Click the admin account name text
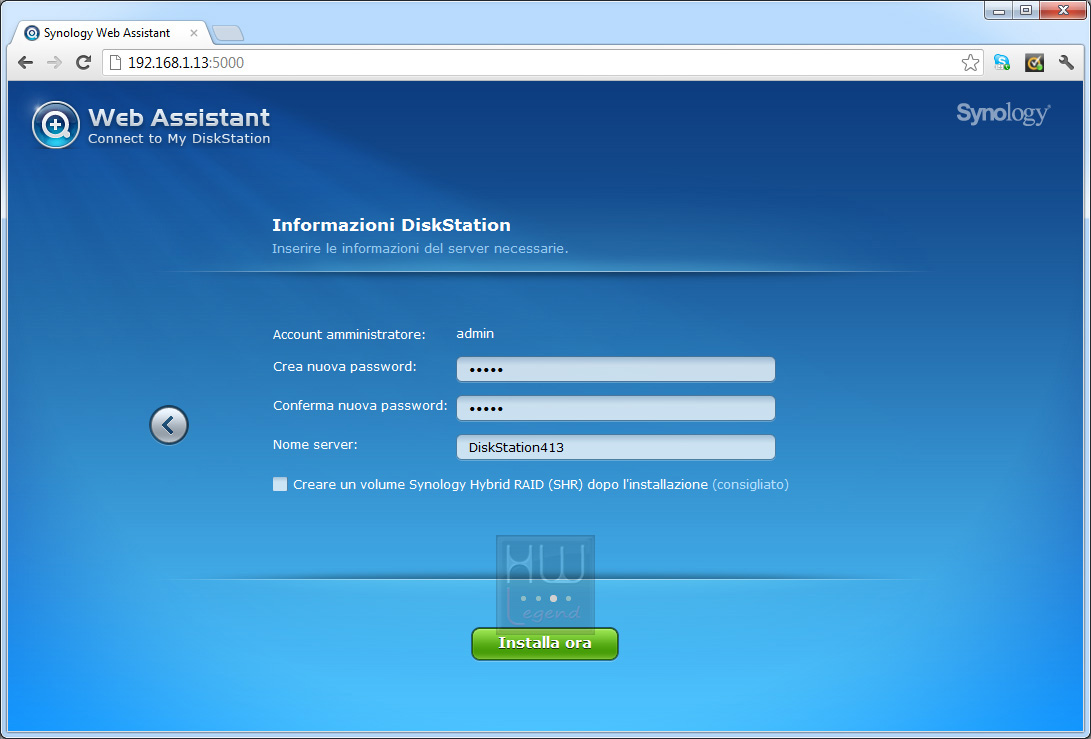 pyautogui.click(x=475, y=333)
